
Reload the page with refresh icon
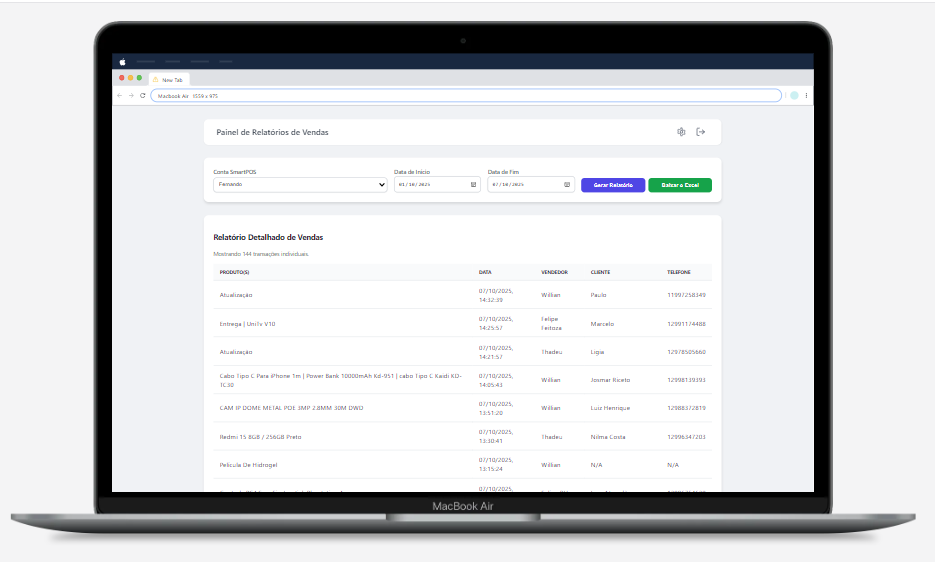pos(142,96)
